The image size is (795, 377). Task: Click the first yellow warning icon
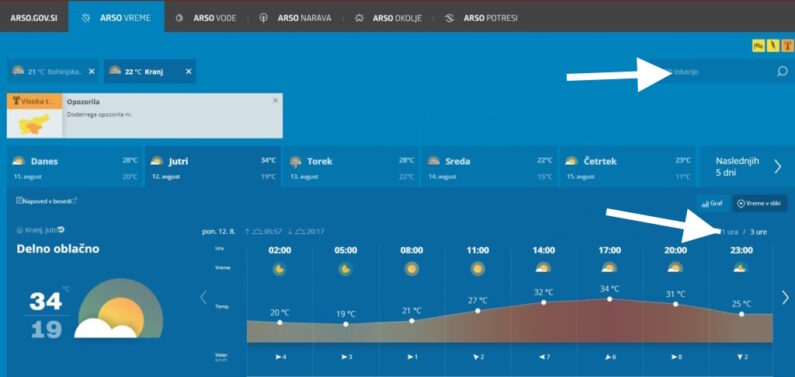point(758,46)
